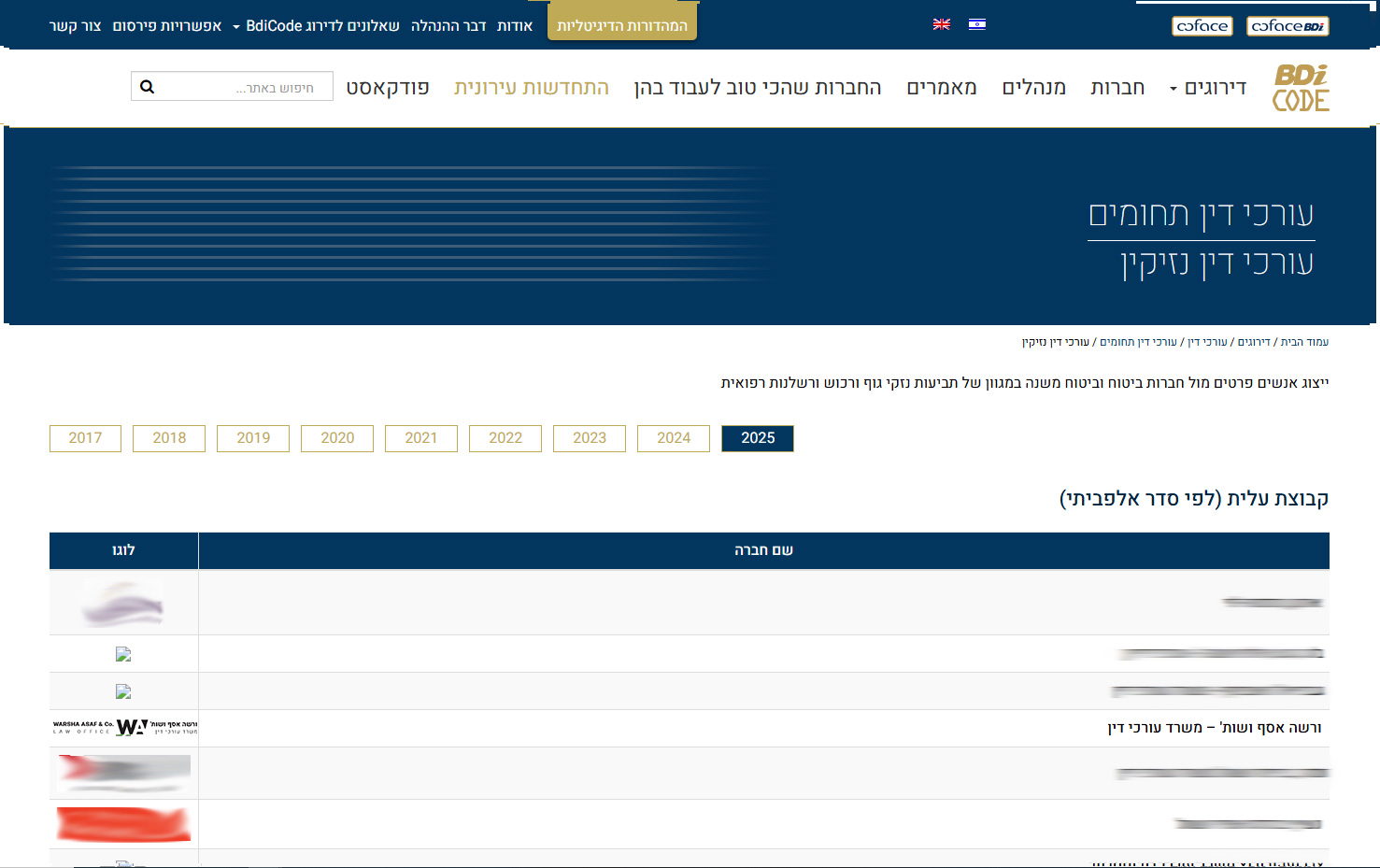Click the BDi Code logo
The width and height of the screenshot is (1380, 868).
point(1301,88)
